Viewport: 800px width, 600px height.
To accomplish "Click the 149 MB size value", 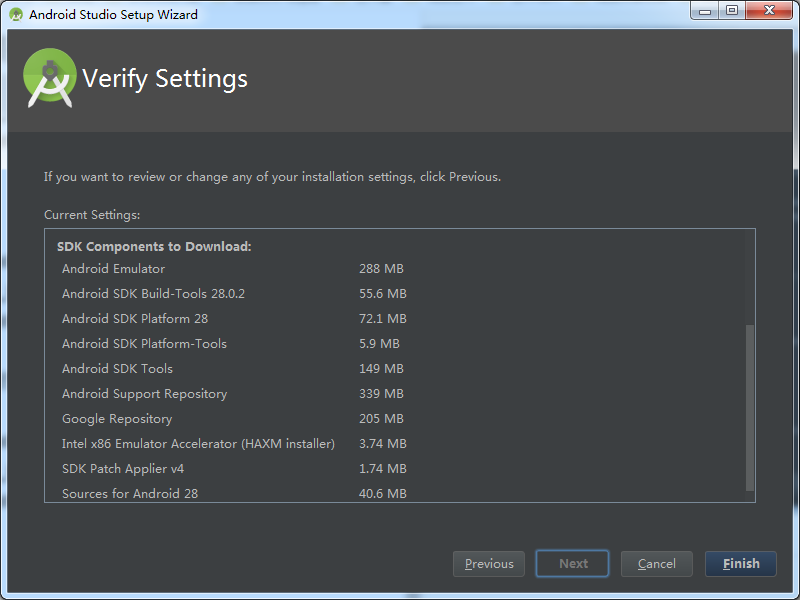I will coord(381,369).
